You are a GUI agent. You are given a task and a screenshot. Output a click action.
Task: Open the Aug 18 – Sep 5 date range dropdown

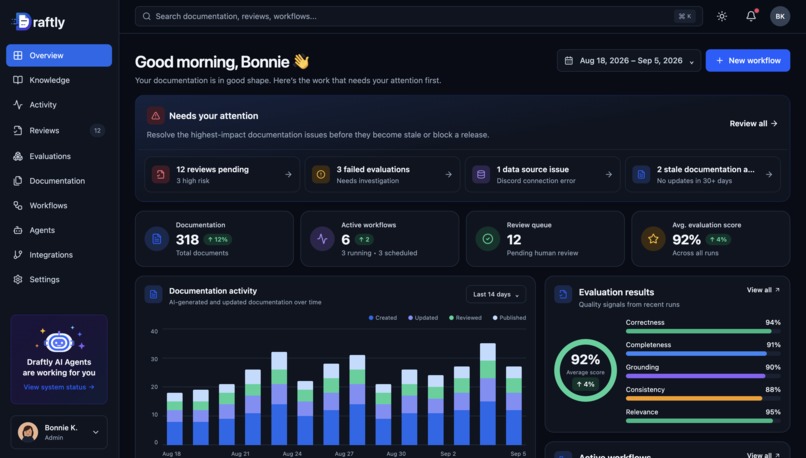[629, 61]
